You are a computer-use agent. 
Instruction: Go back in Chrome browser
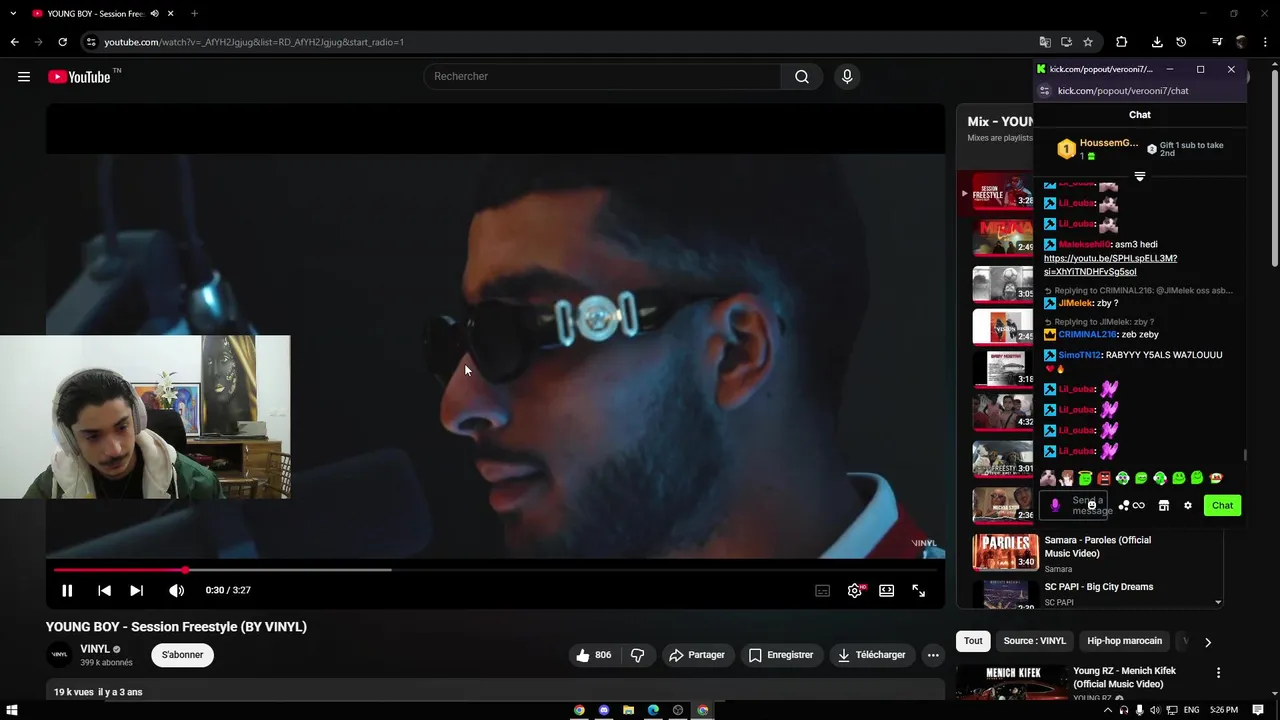14,42
